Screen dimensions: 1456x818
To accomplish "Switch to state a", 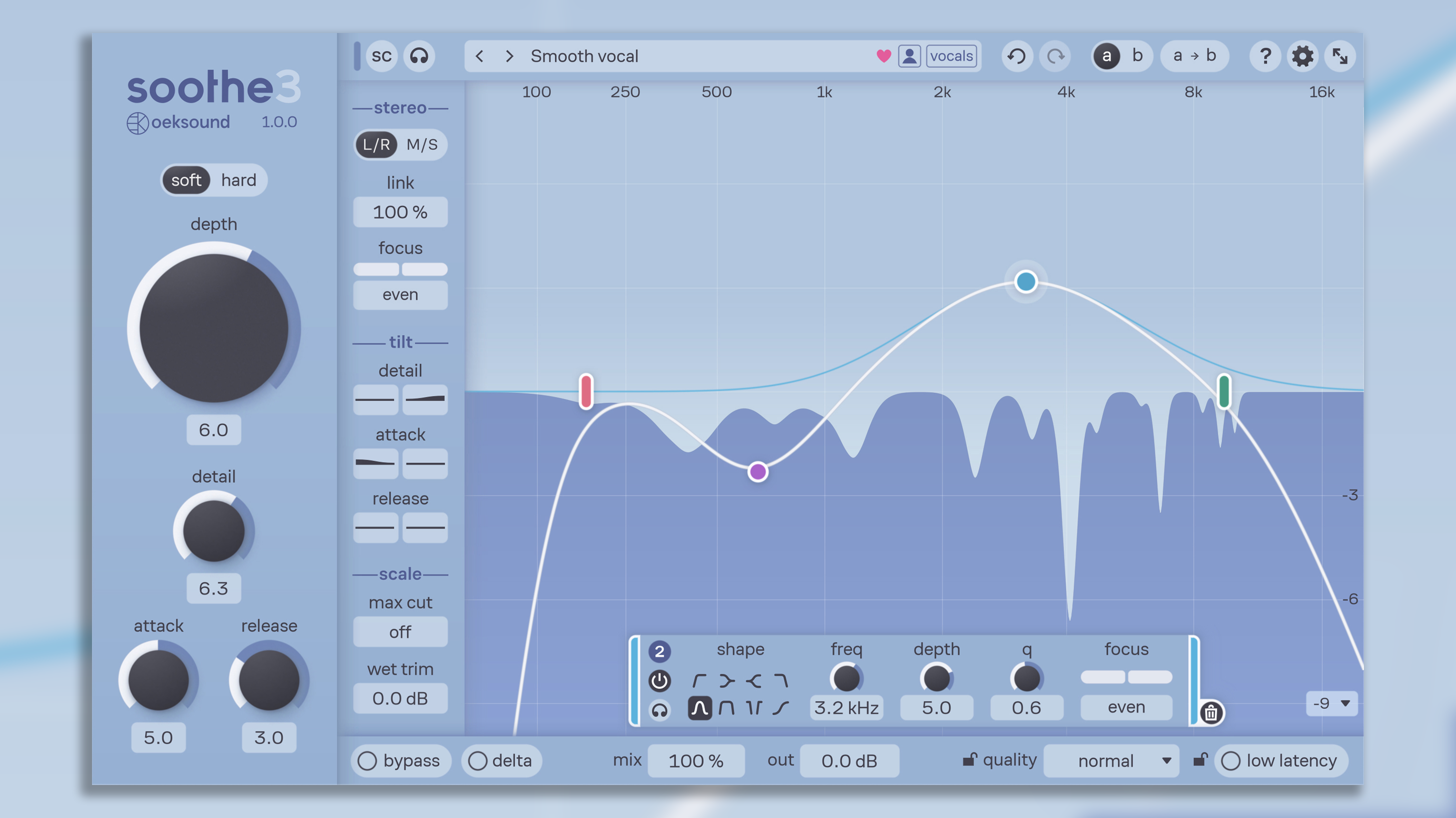I will [x=1107, y=56].
